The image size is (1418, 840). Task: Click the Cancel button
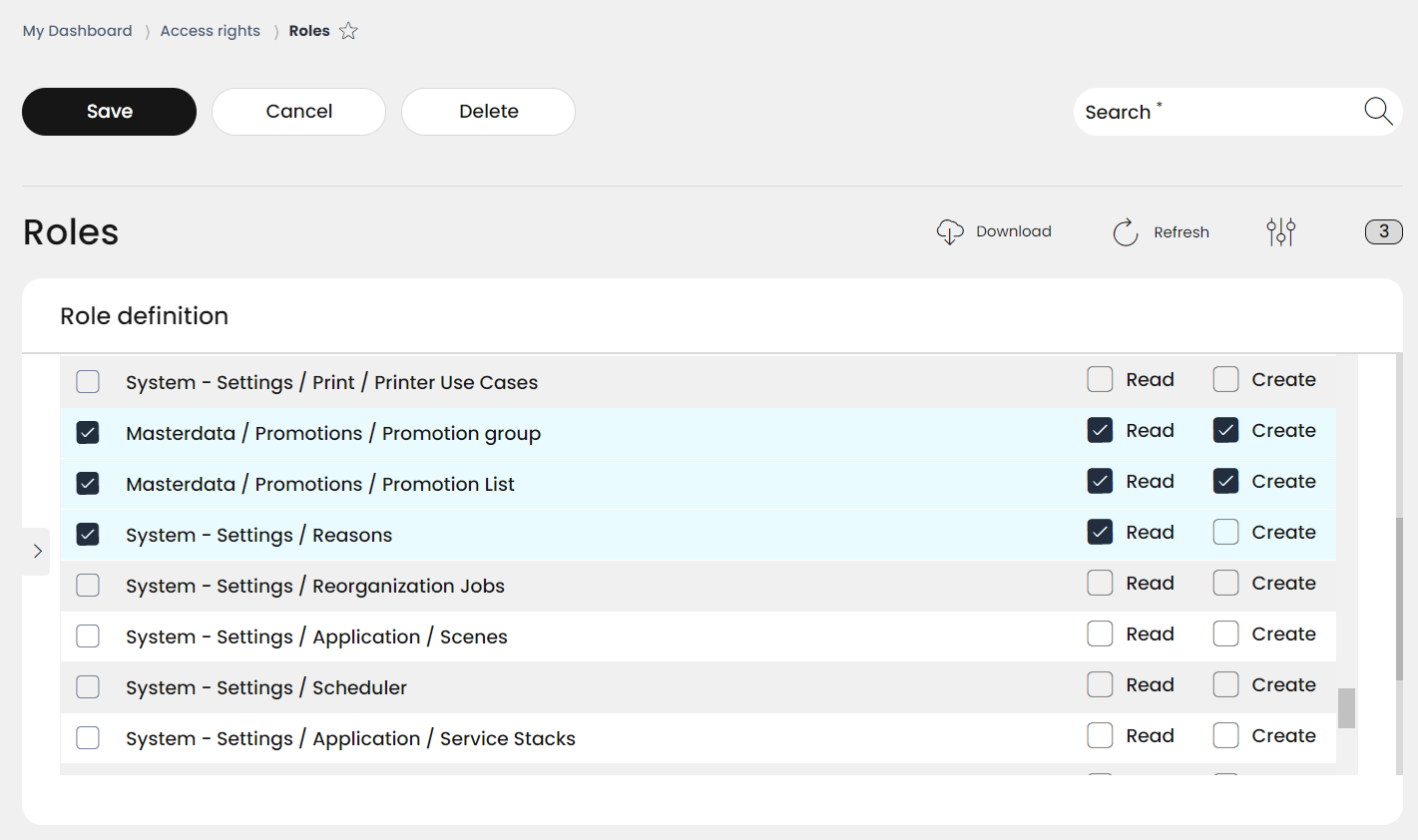click(298, 112)
